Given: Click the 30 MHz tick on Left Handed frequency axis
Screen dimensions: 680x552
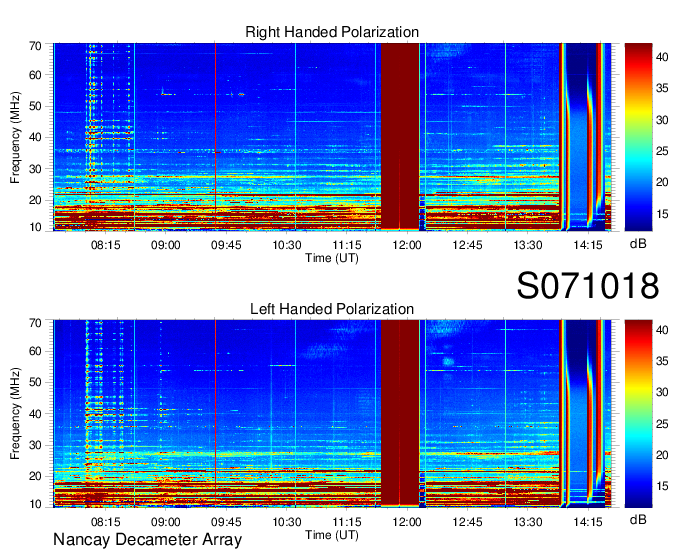Looking at the screenshot, I should coord(35,445).
